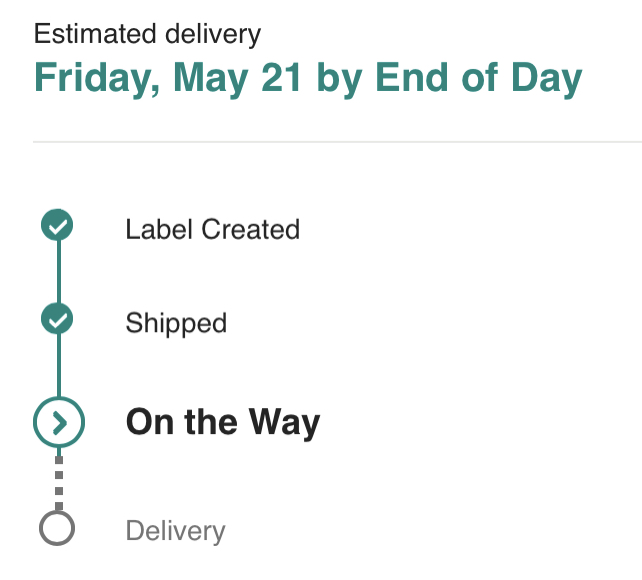The image size is (642, 580).
Task: Click the word 'by' in heading
Action: 340,79
